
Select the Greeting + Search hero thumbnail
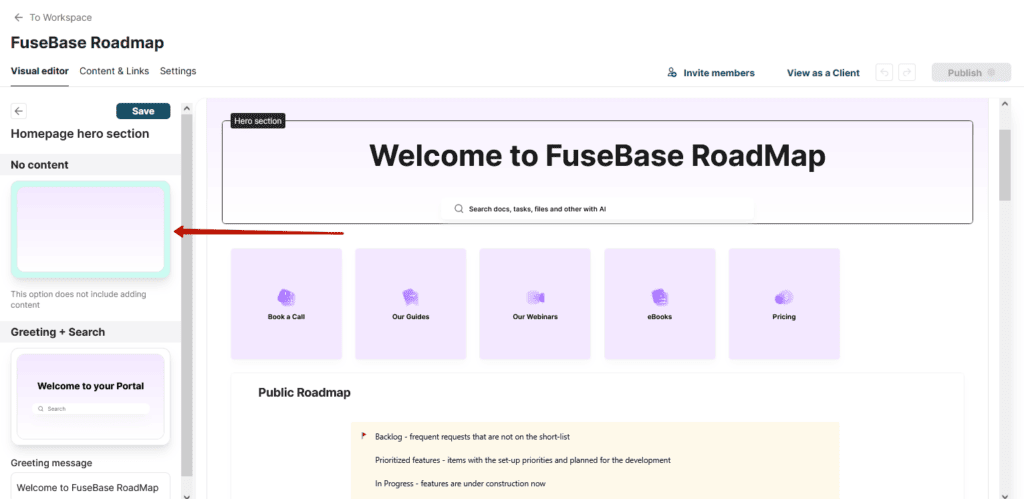tap(91, 396)
